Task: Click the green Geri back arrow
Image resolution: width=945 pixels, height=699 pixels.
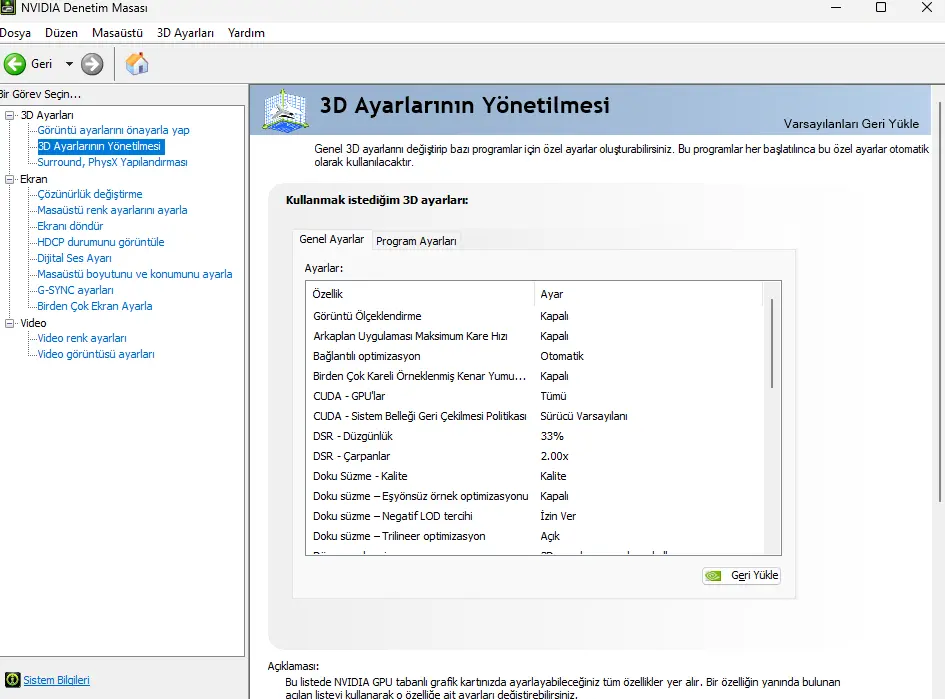Action: click(14, 64)
